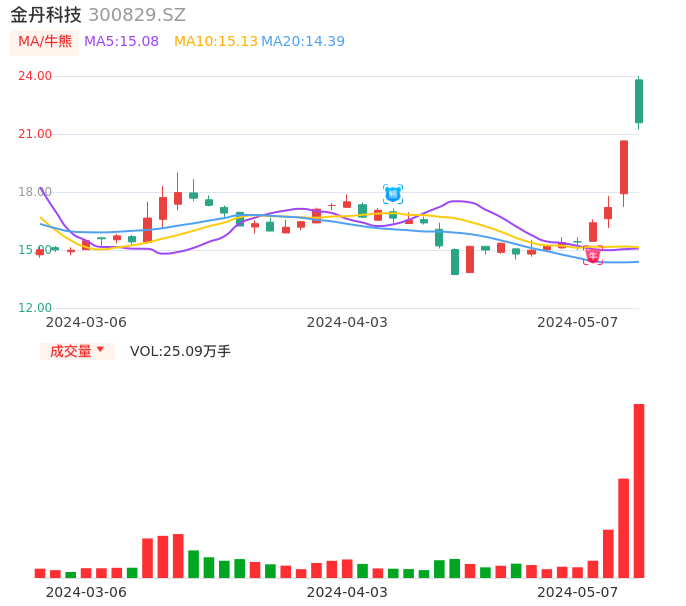
Task: Click the 21.00 price axis label
Action: coord(35,134)
